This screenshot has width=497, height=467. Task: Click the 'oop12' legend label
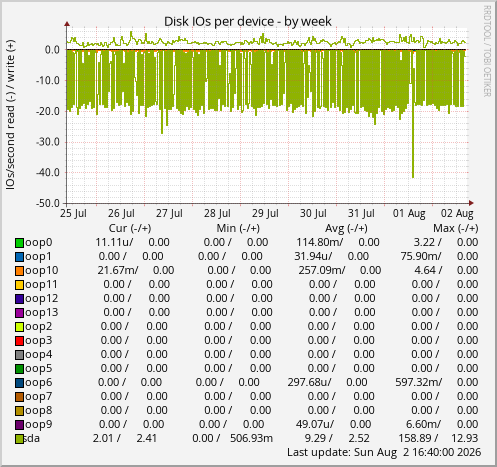pyautogui.click(x=42, y=299)
